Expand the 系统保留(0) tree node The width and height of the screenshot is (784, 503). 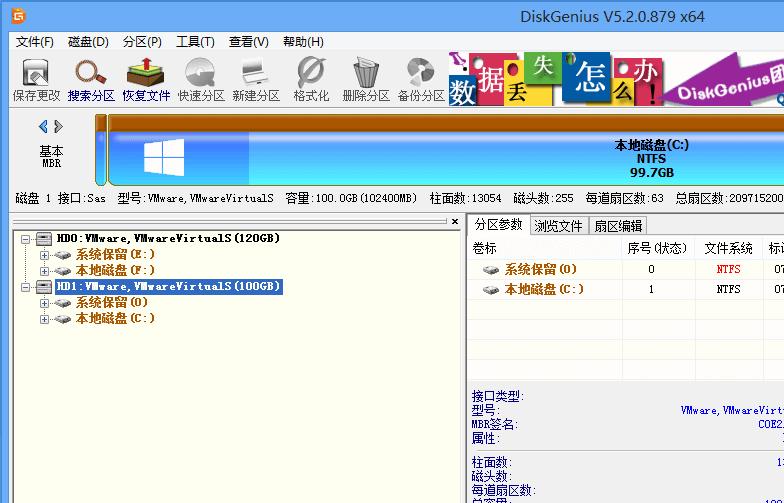[44, 303]
